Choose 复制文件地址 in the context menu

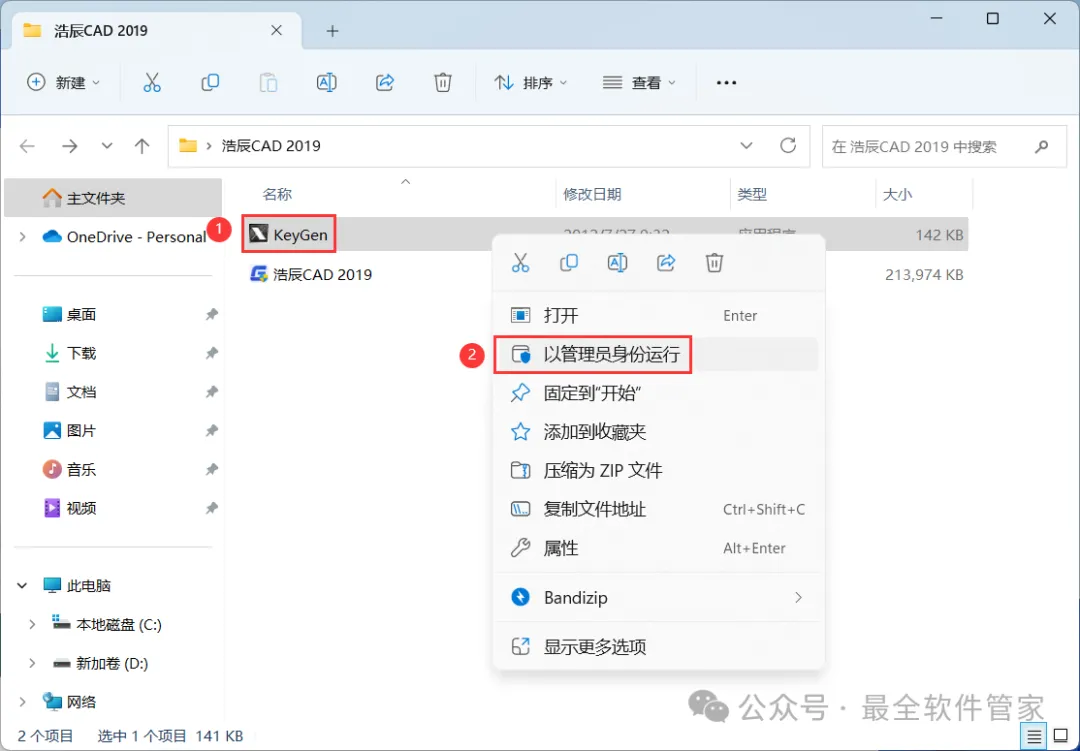click(658, 509)
